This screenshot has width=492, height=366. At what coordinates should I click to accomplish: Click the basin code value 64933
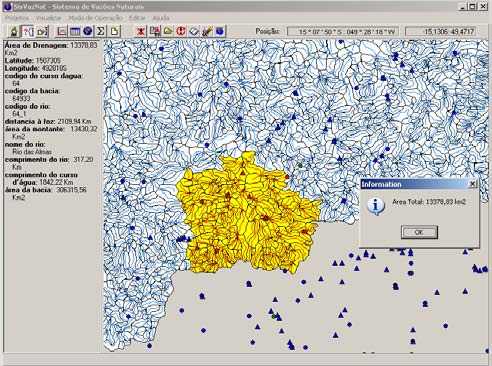click(x=21, y=99)
